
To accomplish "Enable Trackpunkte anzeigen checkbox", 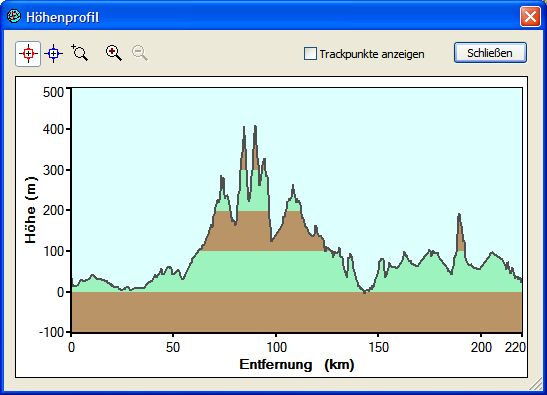I will [x=310, y=54].
